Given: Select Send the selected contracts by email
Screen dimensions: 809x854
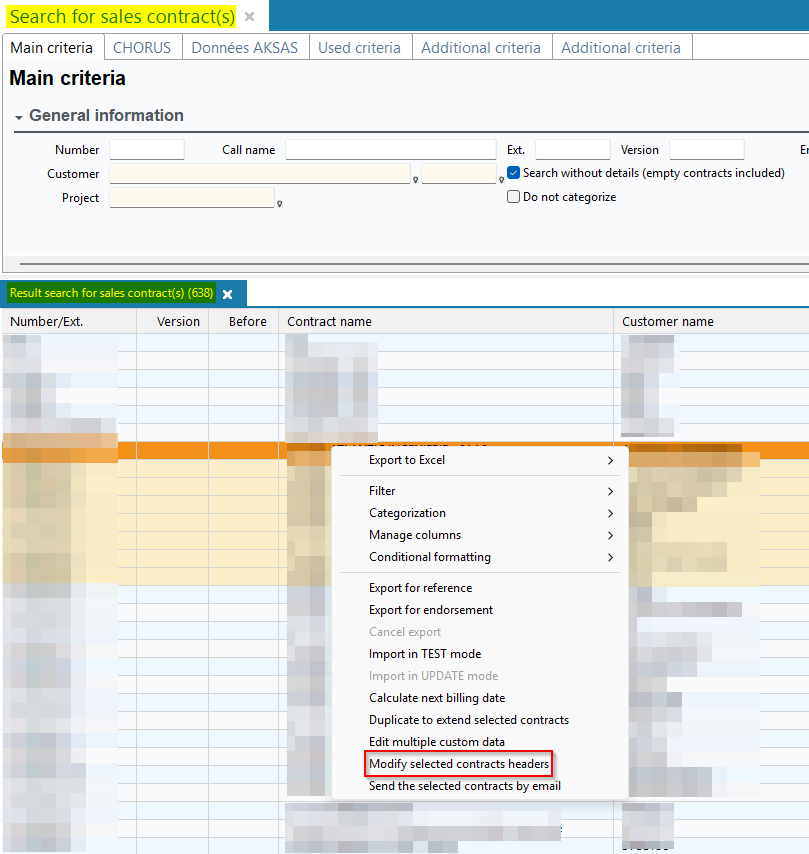Looking at the screenshot, I should [464, 786].
